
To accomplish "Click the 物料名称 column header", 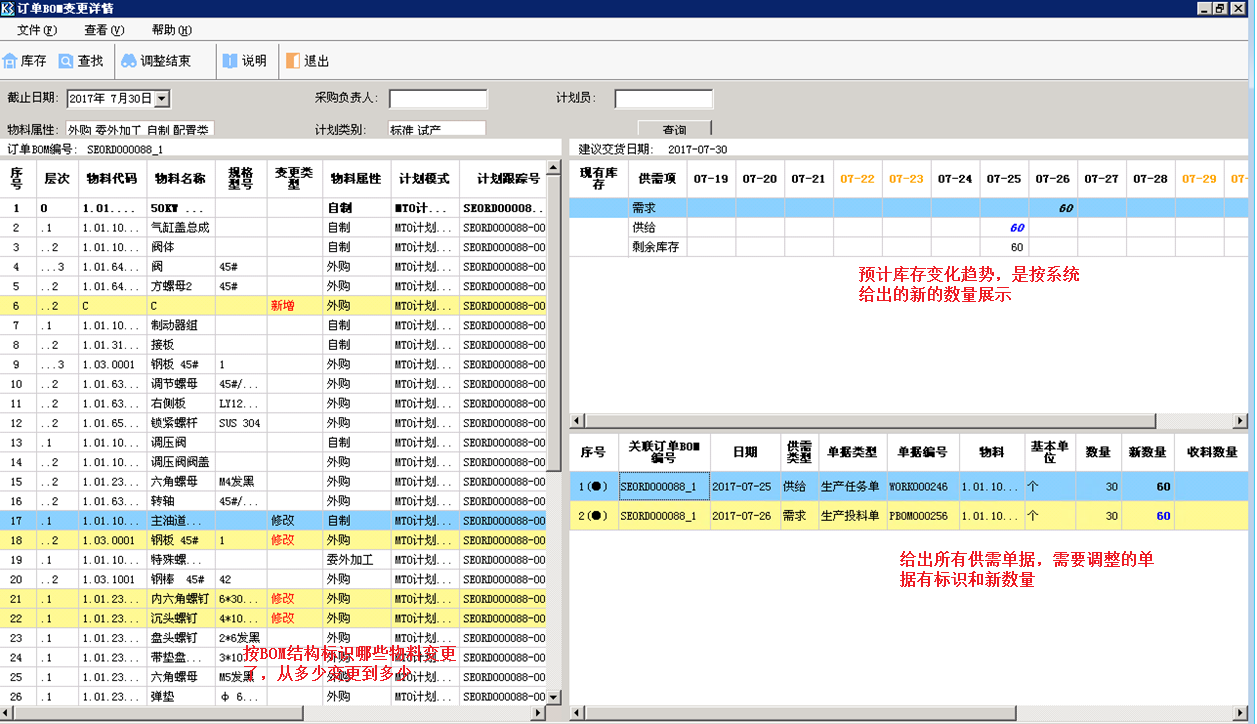I will 179,178.
